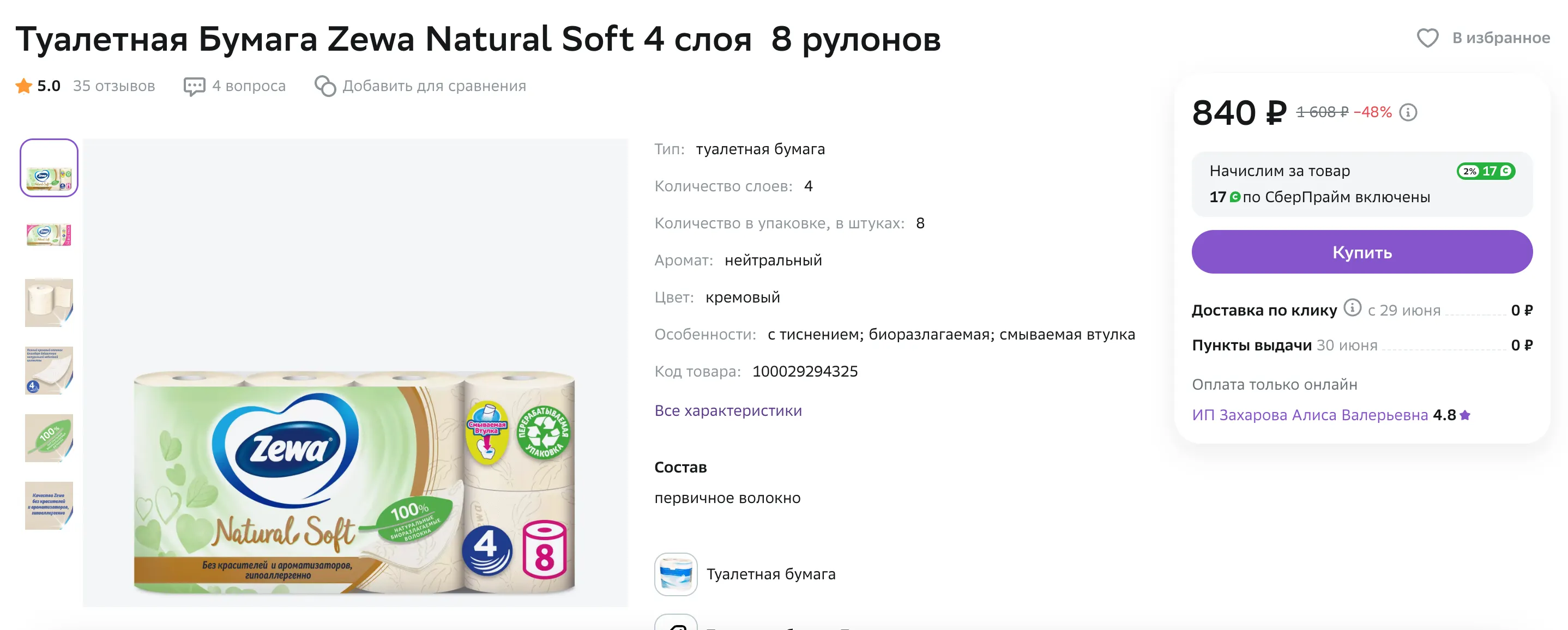Image resolution: width=1568 pixels, height=630 pixels.
Task: Click the heart favorites icon
Action: pos(1427,38)
